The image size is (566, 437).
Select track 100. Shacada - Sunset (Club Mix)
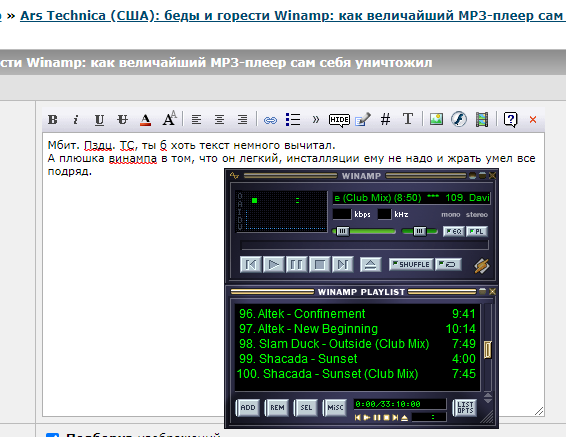(357, 374)
